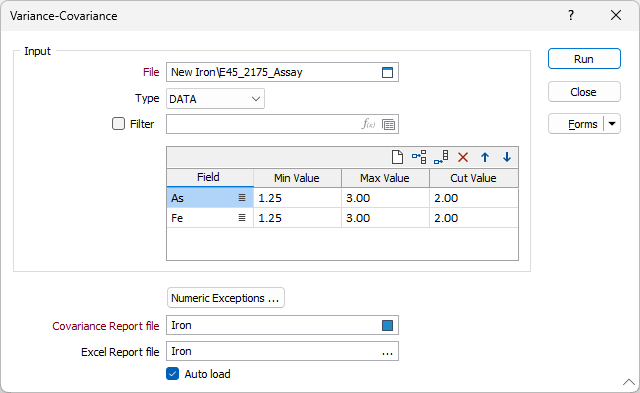The width and height of the screenshot is (640, 393).
Task: Click the new row icon in grid toolbar
Action: (397, 157)
